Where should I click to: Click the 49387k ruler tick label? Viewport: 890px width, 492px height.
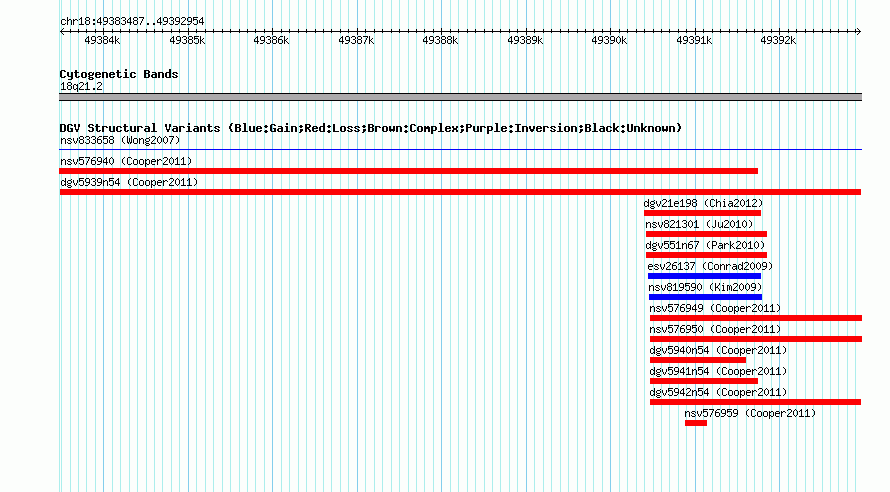(356, 40)
